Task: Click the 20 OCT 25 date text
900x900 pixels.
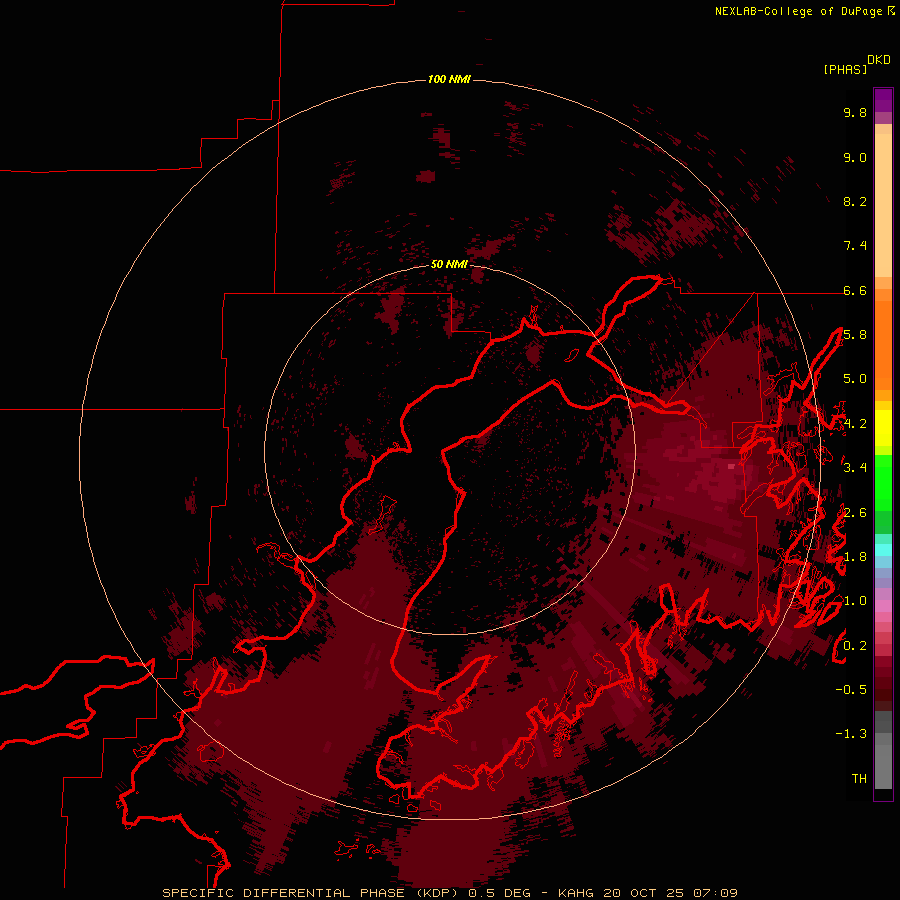Action: point(644,893)
